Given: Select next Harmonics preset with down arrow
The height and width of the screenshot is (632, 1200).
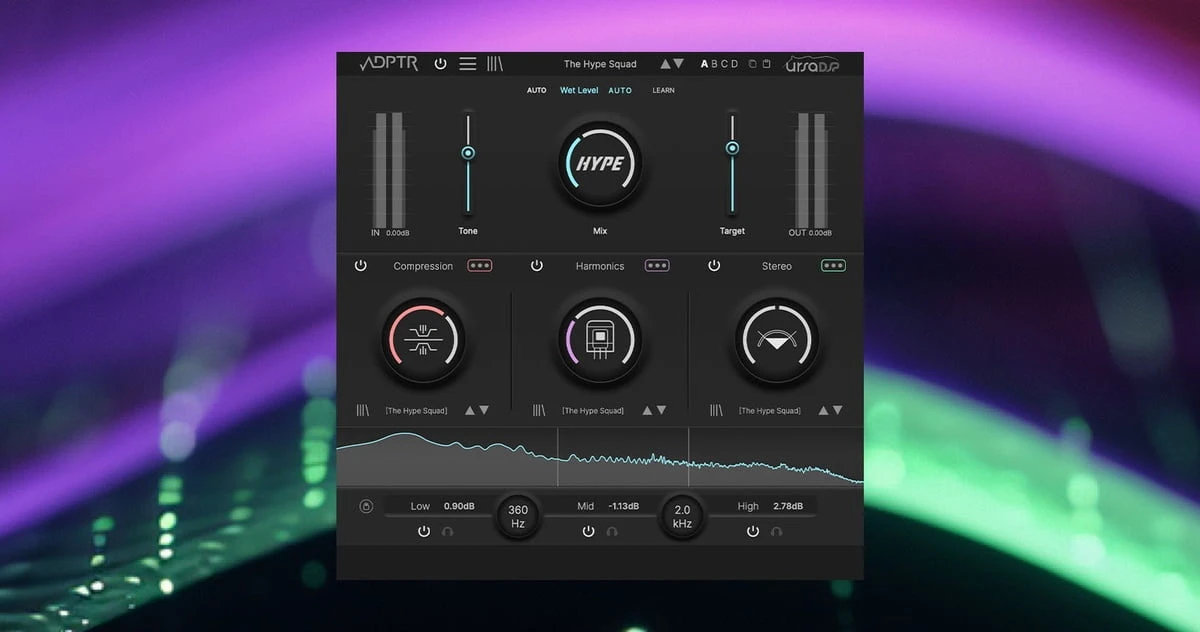Looking at the screenshot, I should (661, 410).
